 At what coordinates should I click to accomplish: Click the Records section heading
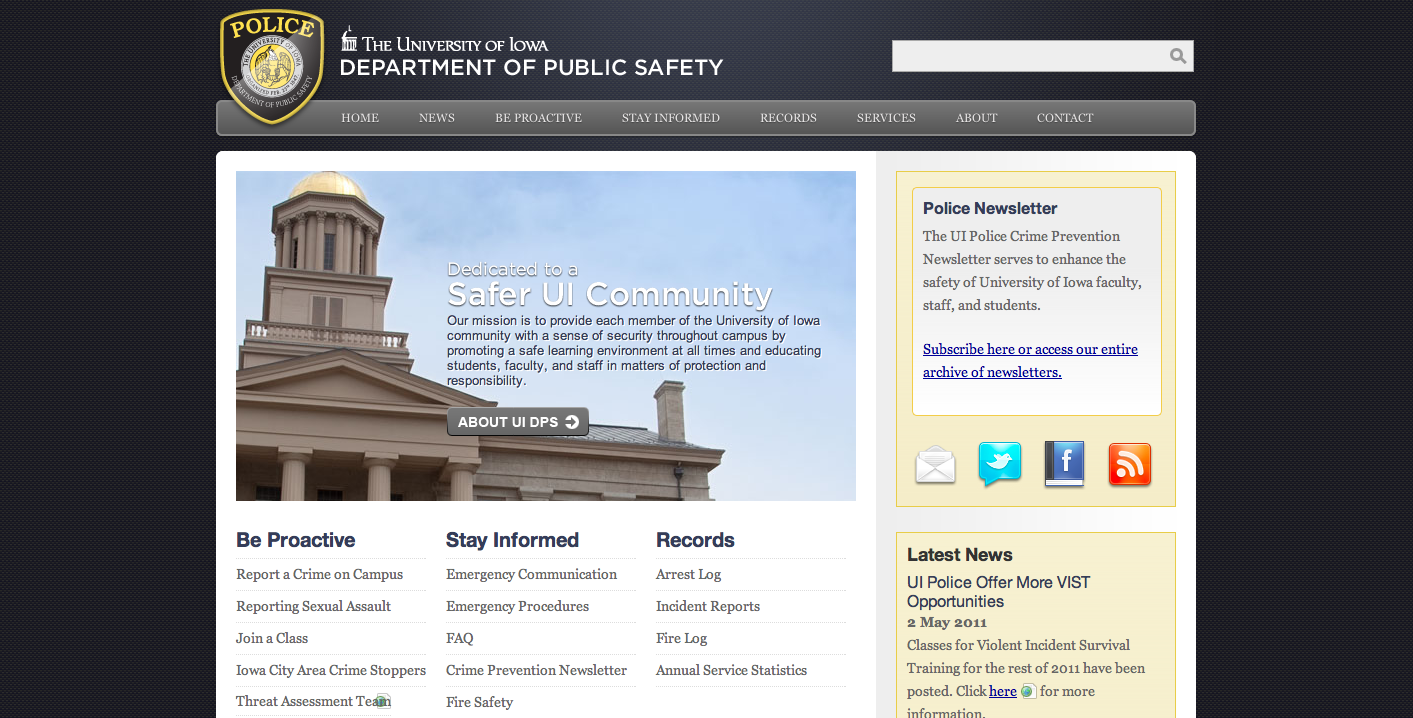click(696, 540)
